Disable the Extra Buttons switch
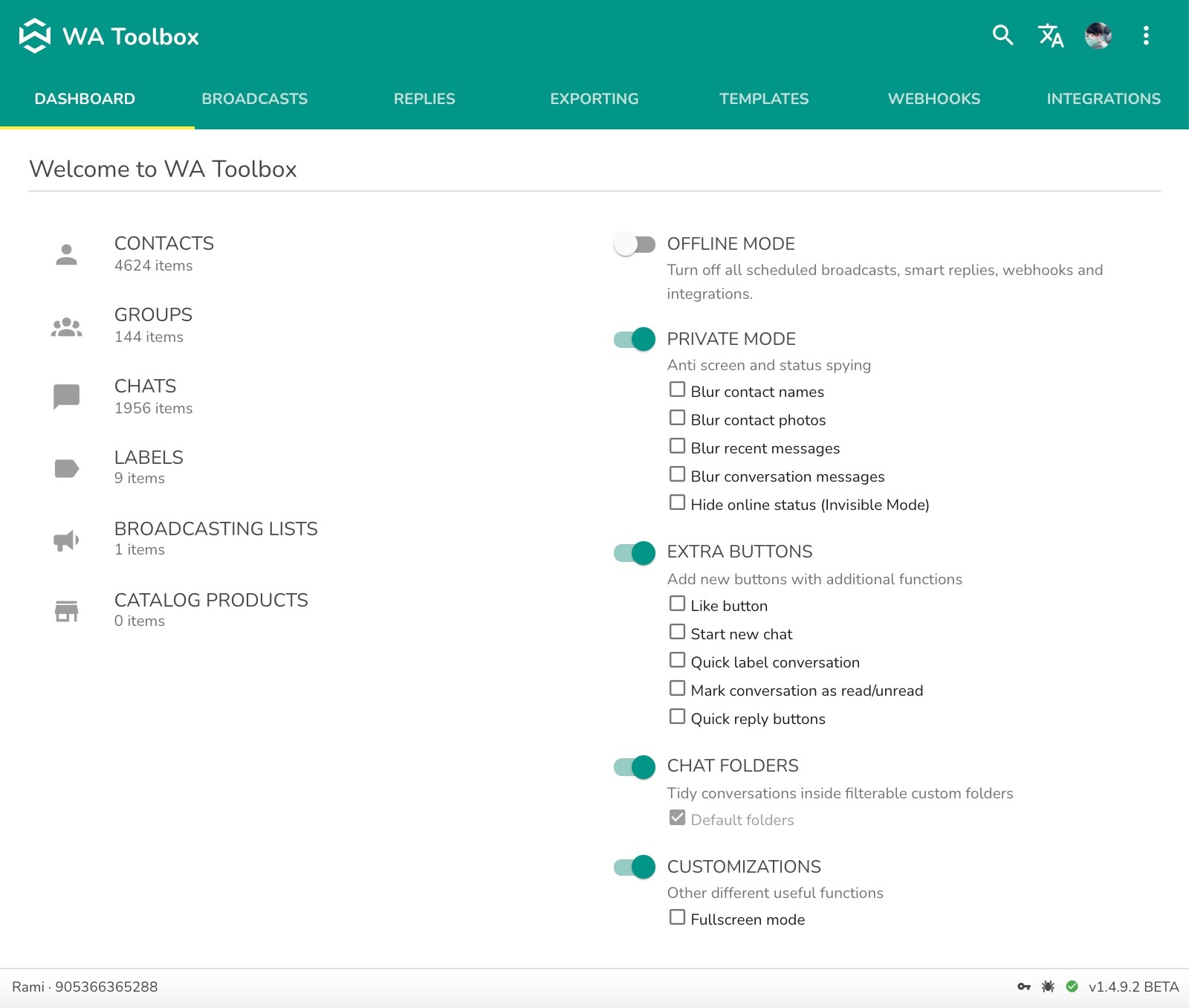1189x1008 pixels. [635, 552]
